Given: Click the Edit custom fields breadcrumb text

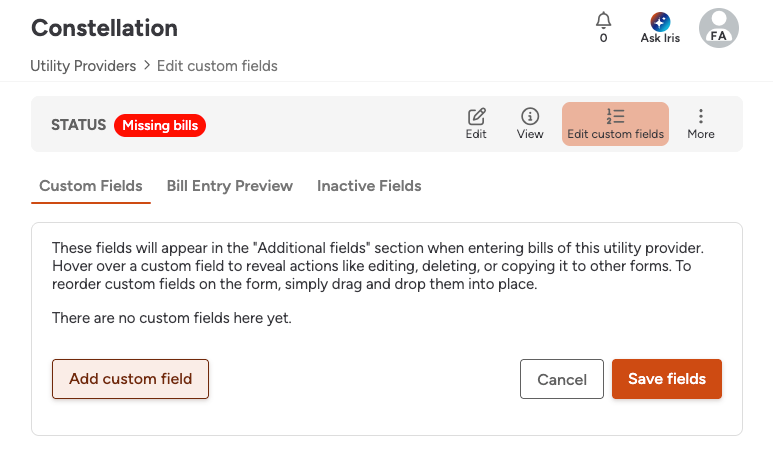Looking at the screenshot, I should (217, 66).
